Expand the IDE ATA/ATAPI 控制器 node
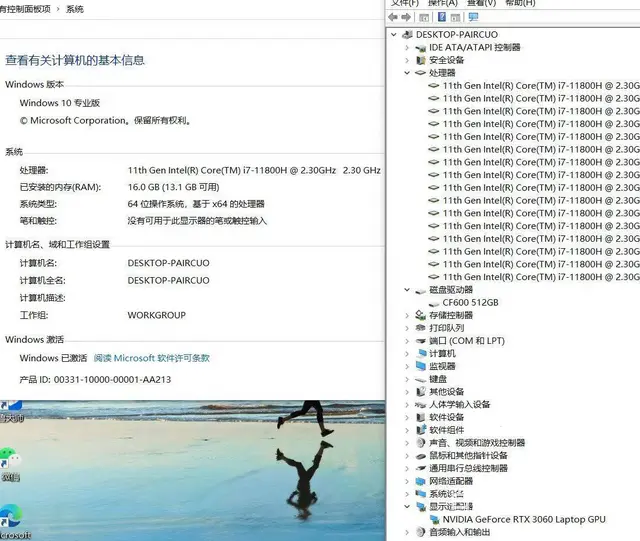Screen dimensions: 640x541 pos(407,48)
